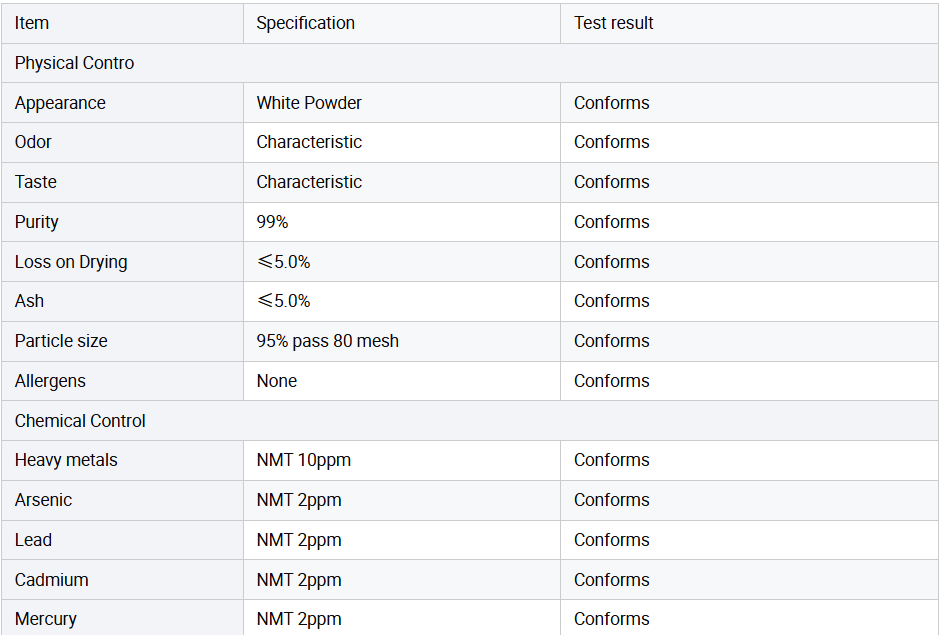This screenshot has width=939, height=635.
Task: Select the None specification for Allergens
Action: 276,381
